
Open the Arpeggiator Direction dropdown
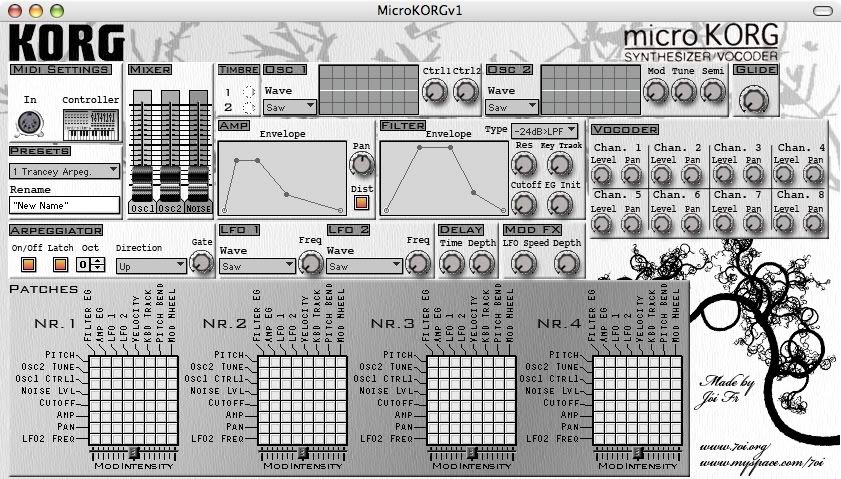click(x=151, y=266)
